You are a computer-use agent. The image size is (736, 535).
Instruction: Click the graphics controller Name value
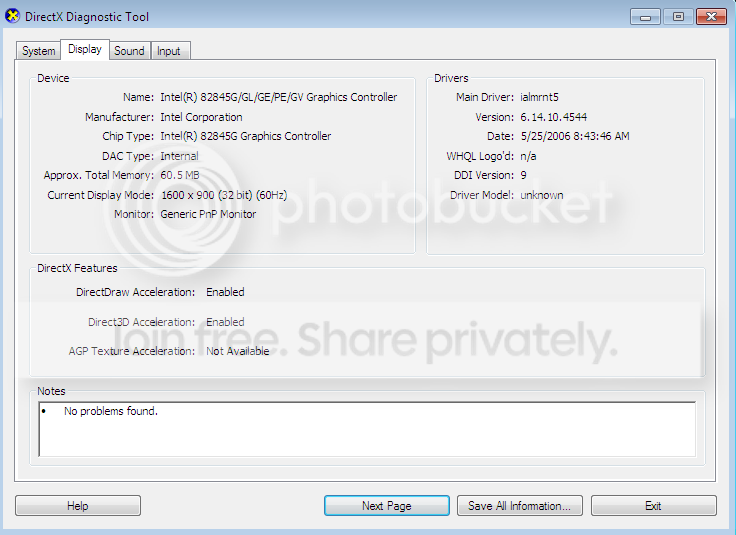click(x=279, y=97)
